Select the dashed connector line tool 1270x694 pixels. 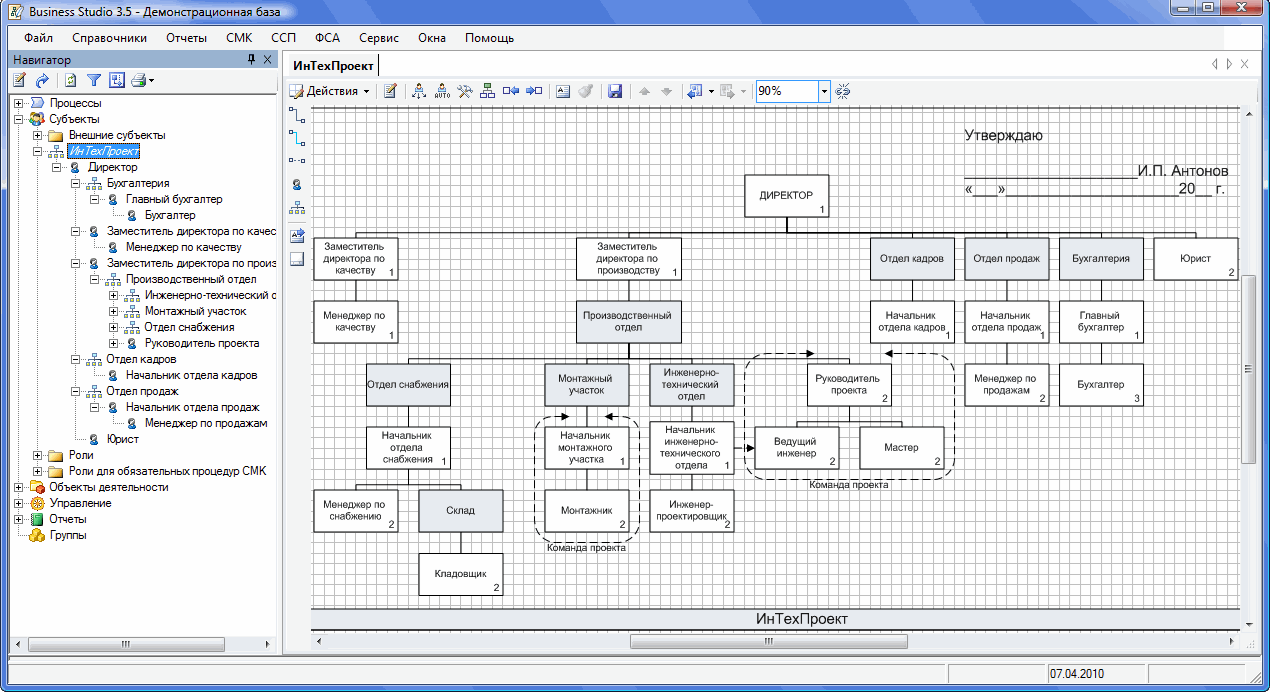pyautogui.click(x=297, y=159)
